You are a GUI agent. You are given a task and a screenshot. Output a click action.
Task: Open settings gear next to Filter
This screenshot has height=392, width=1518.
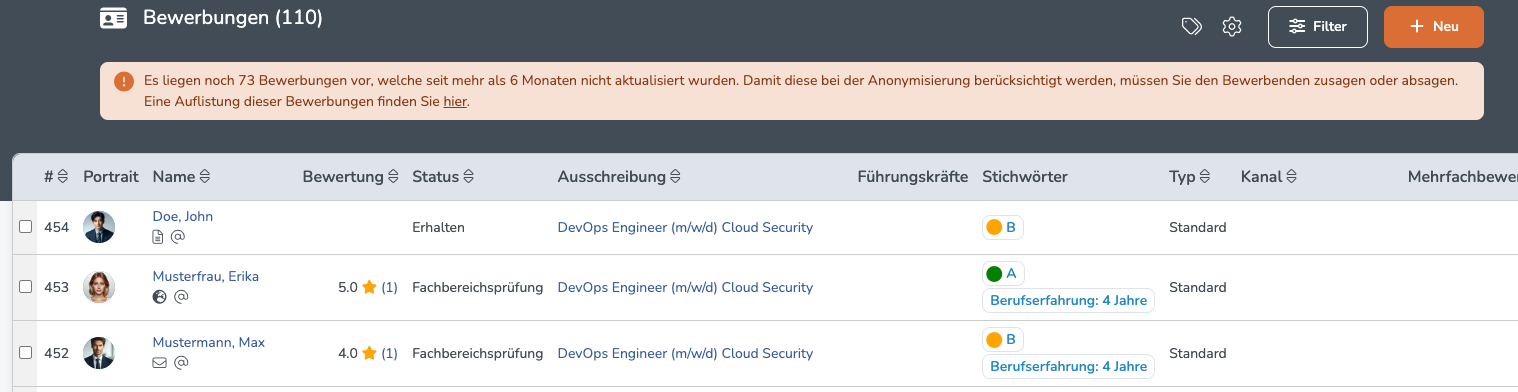pyautogui.click(x=1232, y=27)
